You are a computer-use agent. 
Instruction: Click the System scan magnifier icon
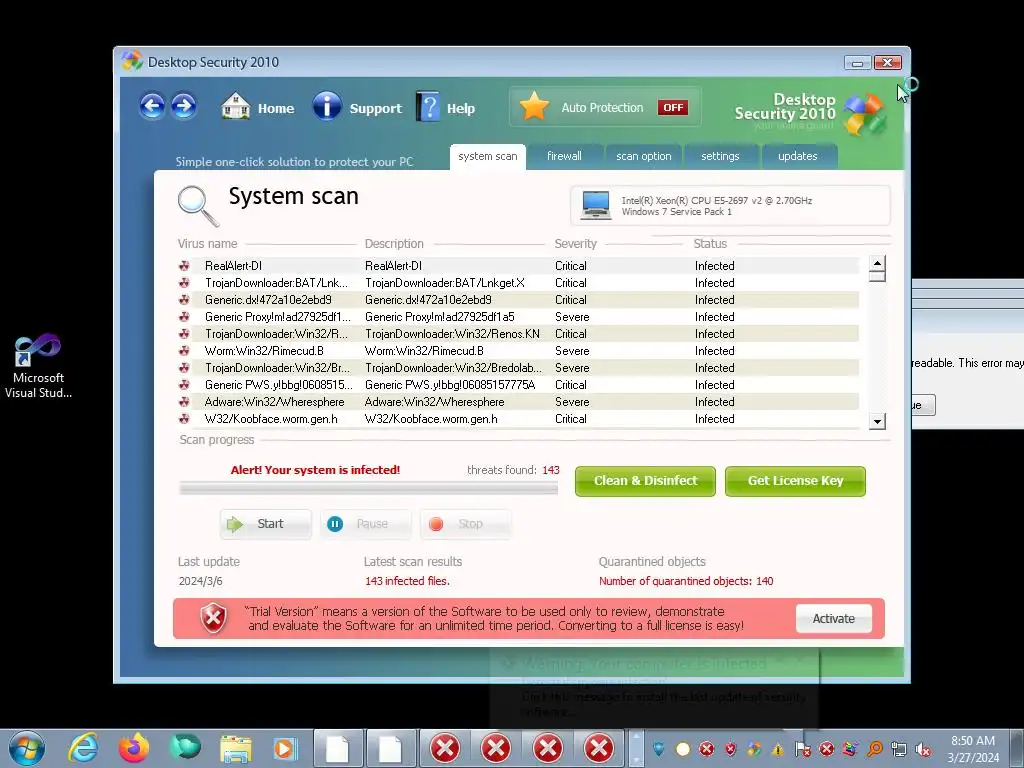198,205
